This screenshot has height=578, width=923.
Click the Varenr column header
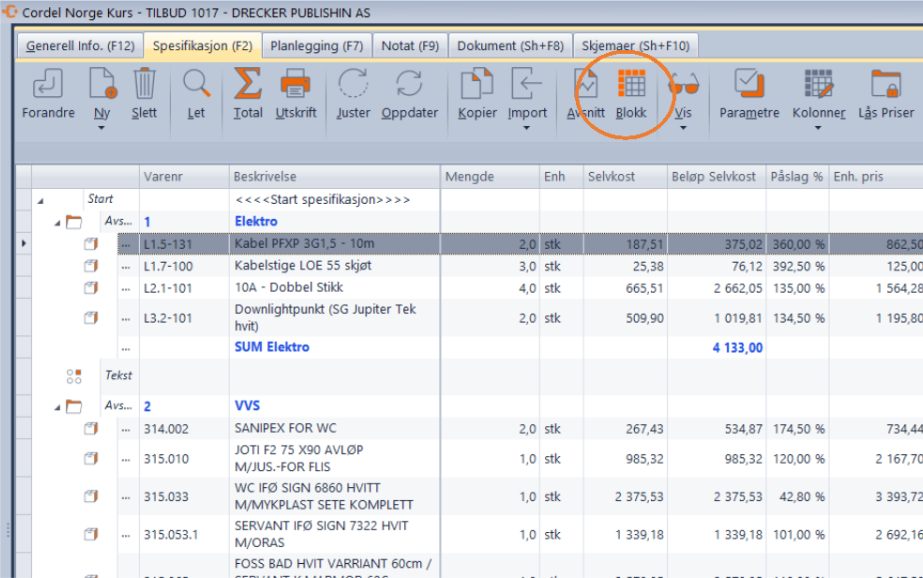point(184,177)
